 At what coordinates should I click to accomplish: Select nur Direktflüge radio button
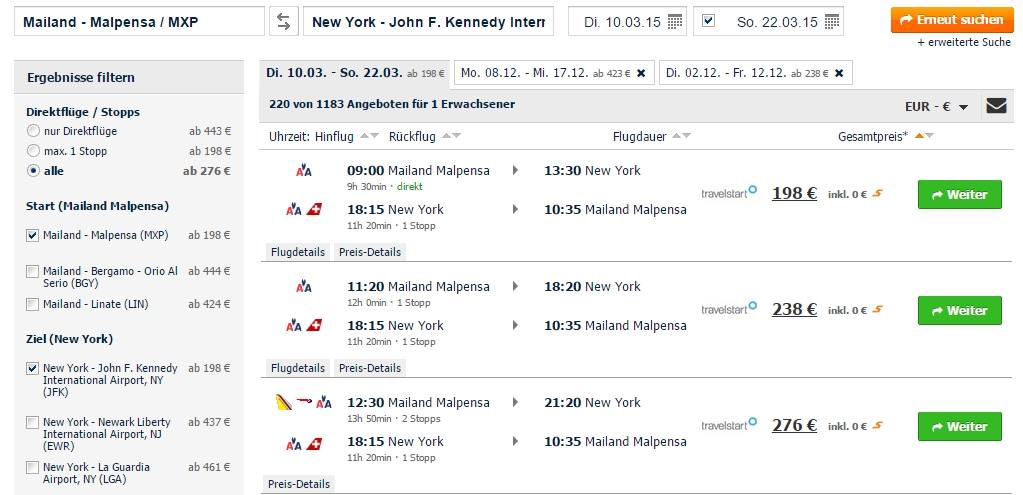point(33,130)
